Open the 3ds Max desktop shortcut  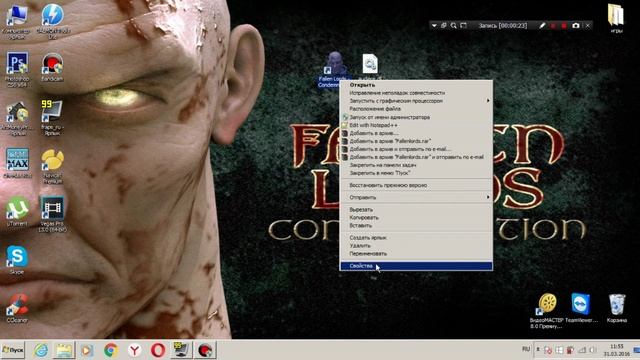coord(17,163)
